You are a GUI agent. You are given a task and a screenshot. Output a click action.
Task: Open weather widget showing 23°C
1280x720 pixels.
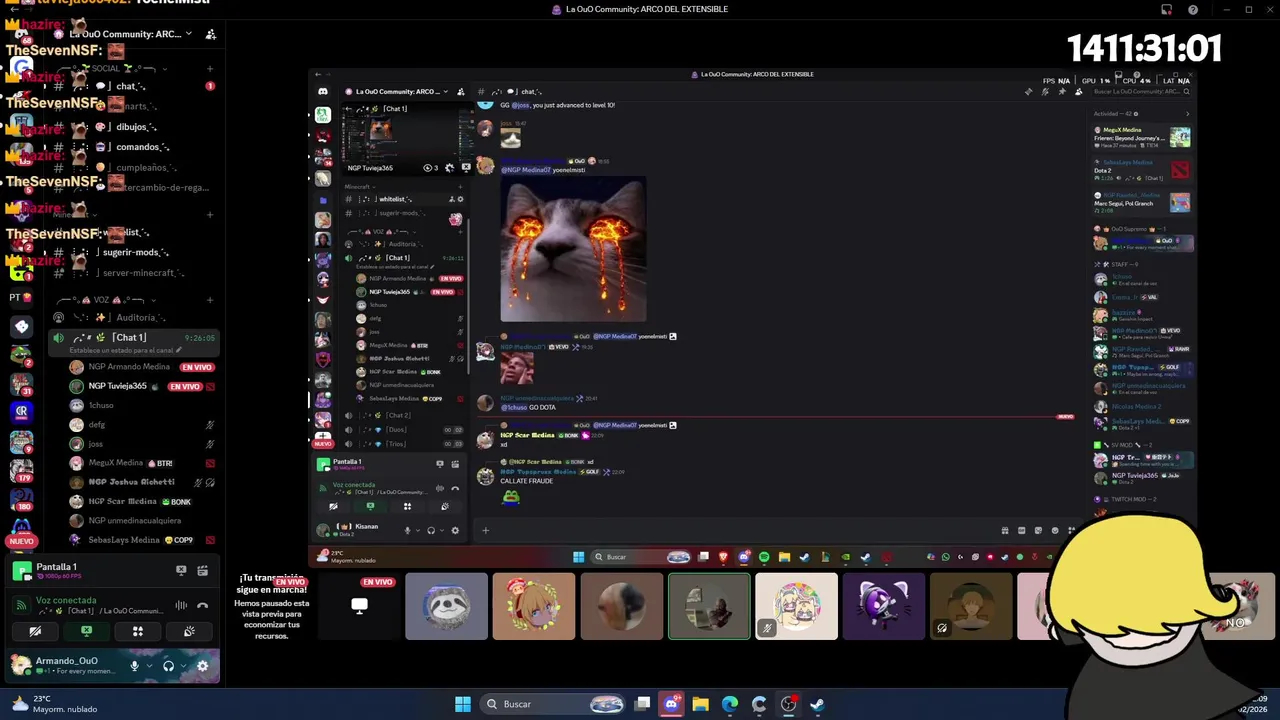tap(55, 704)
